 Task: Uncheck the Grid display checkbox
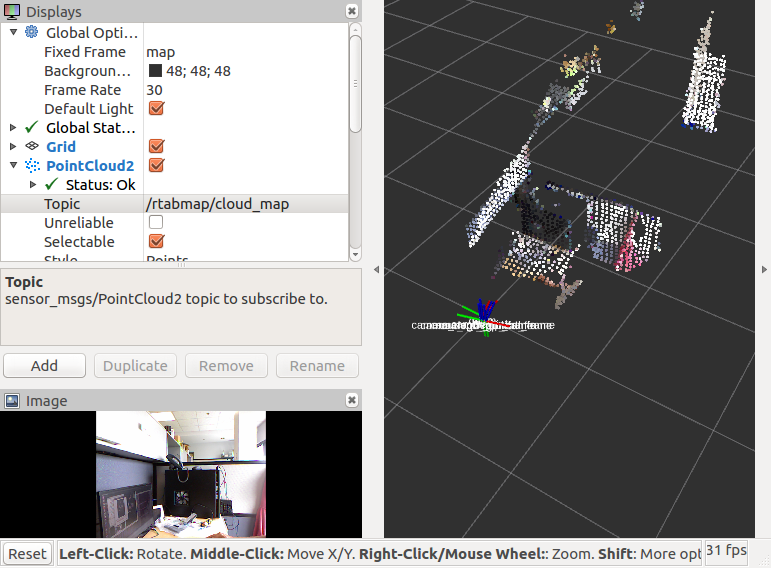(156, 146)
